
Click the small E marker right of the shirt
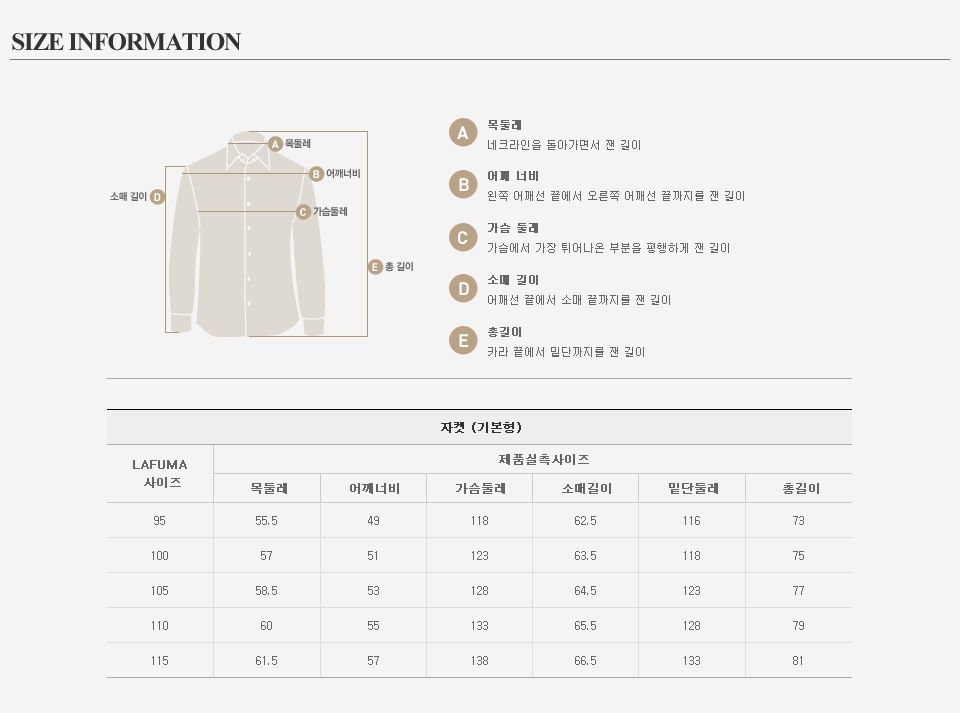click(375, 267)
